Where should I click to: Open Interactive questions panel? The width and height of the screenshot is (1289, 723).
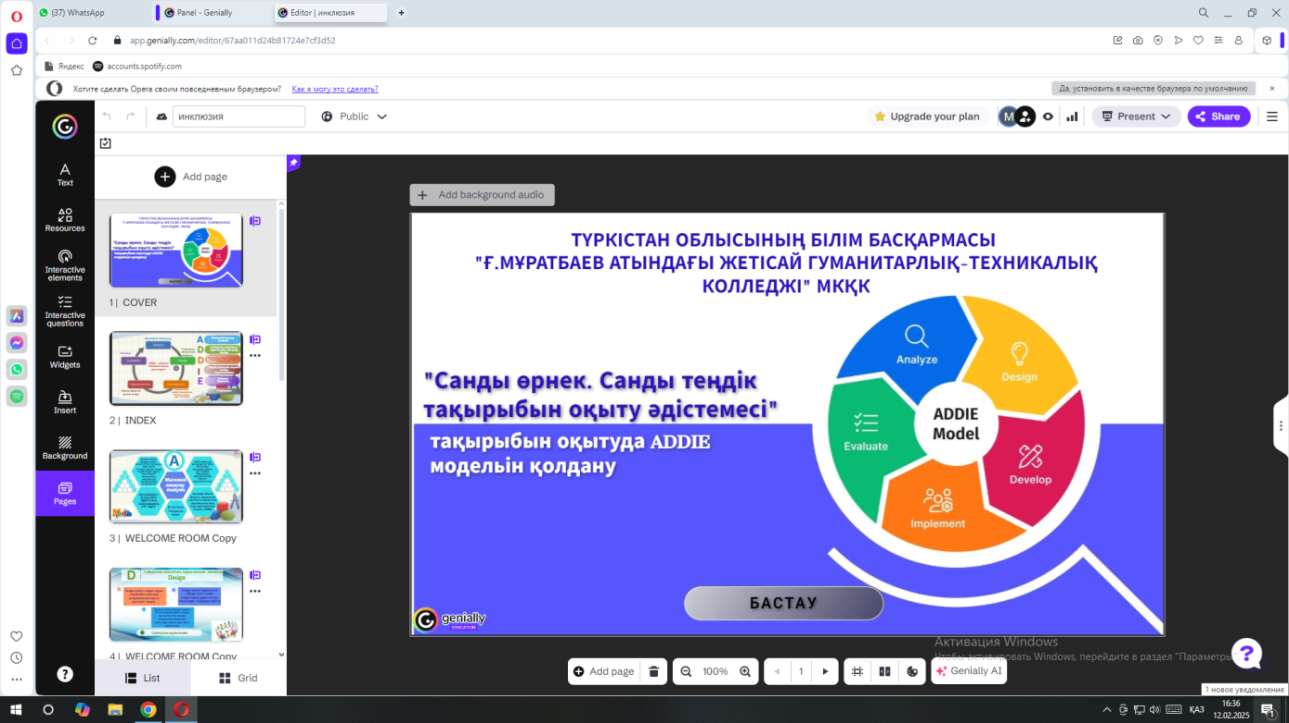[65, 311]
